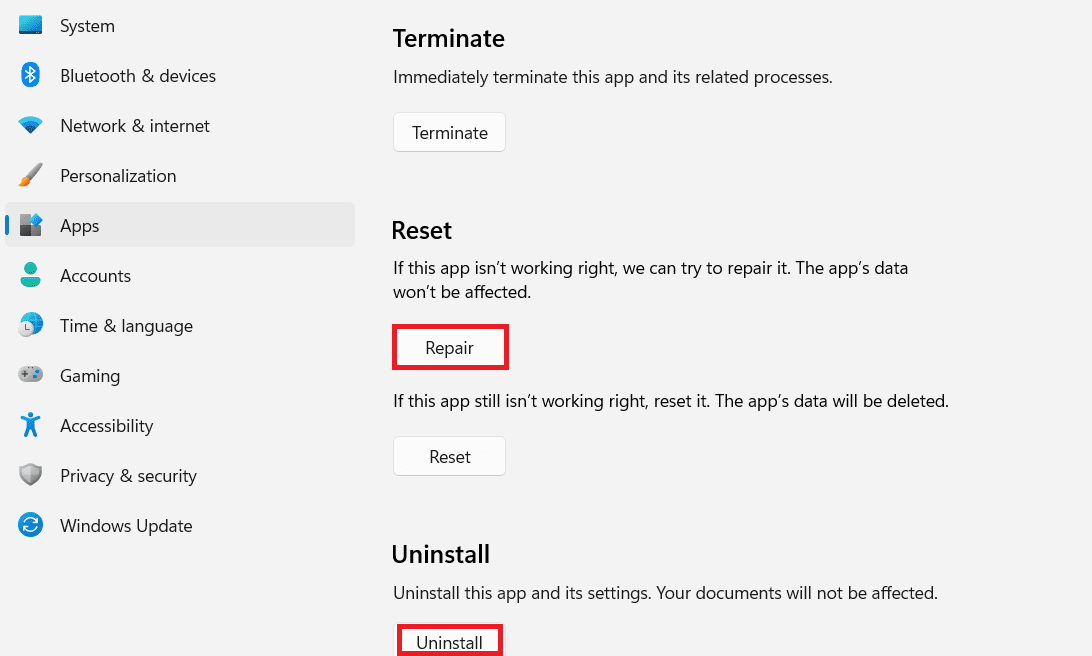Click the Terminate button
The width and height of the screenshot is (1092, 656).
[x=449, y=132]
